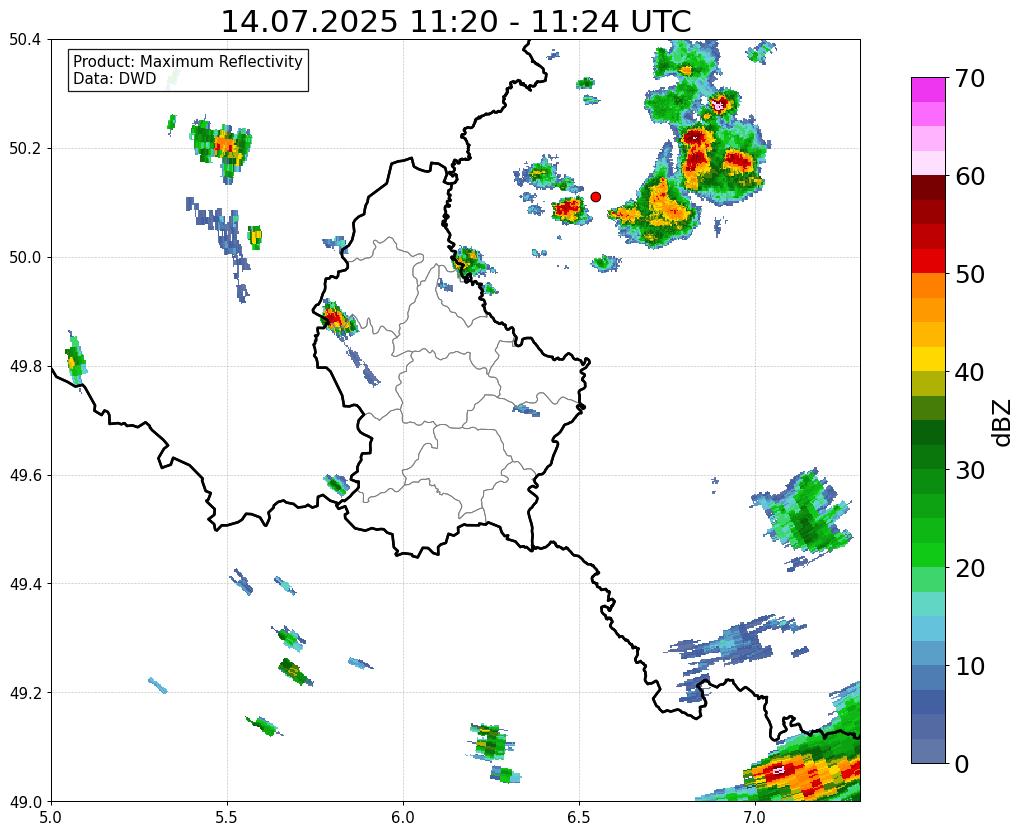Pick the dark maroon swatch below 60
The image size is (1023, 834).
coord(928,188)
